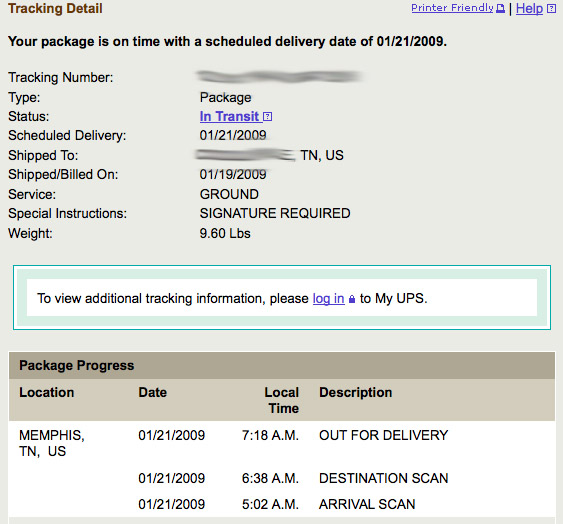The image size is (563, 524).
Task: Open the Help link
Action: [529, 8]
